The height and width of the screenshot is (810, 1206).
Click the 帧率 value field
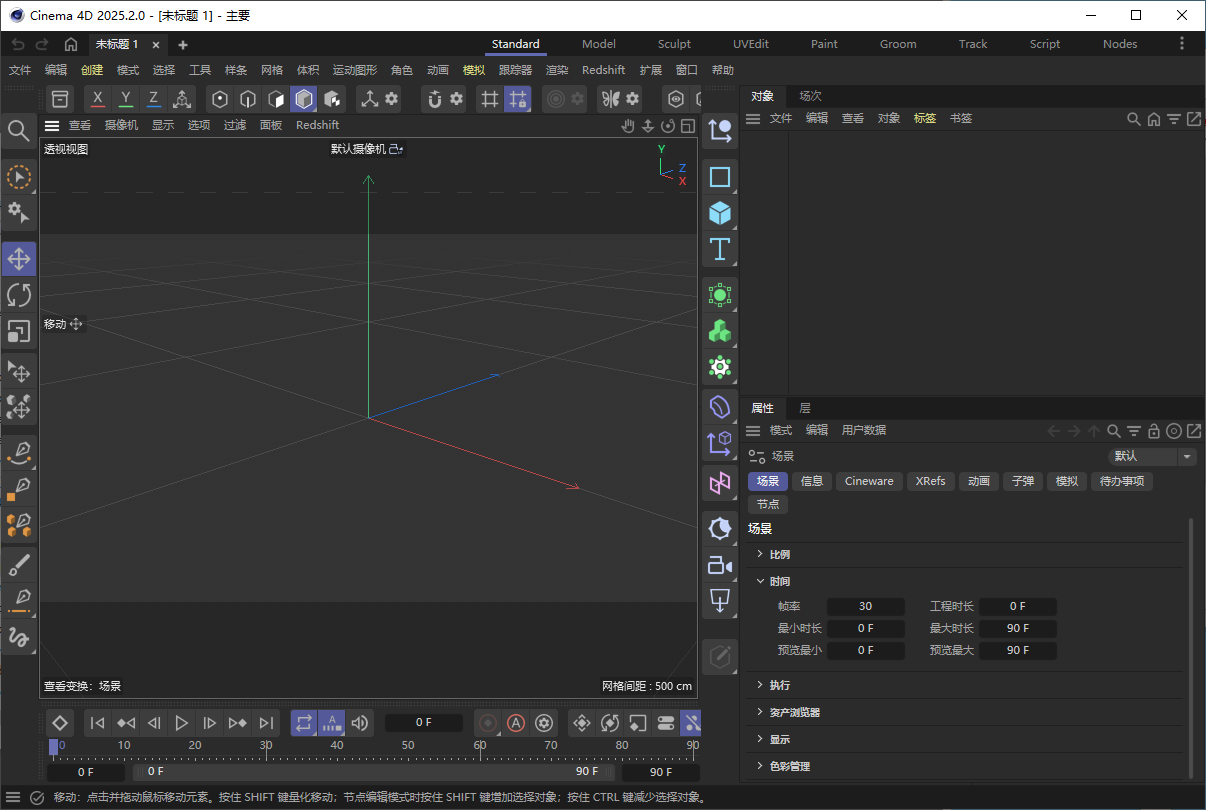866,606
